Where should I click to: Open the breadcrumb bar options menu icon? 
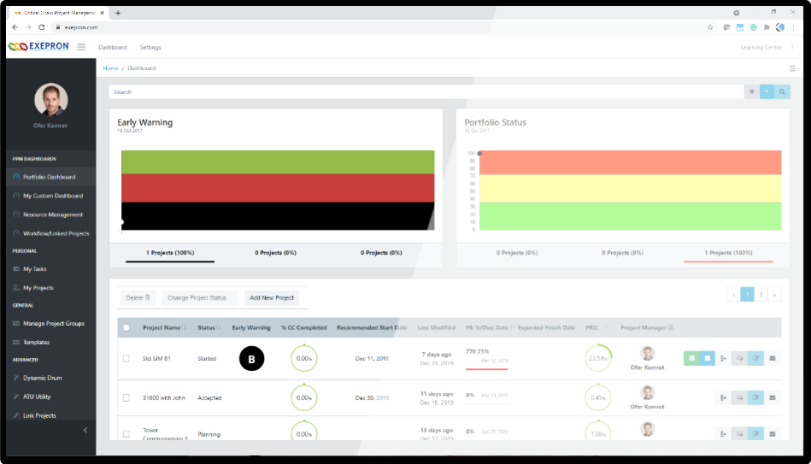pyautogui.click(x=792, y=68)
